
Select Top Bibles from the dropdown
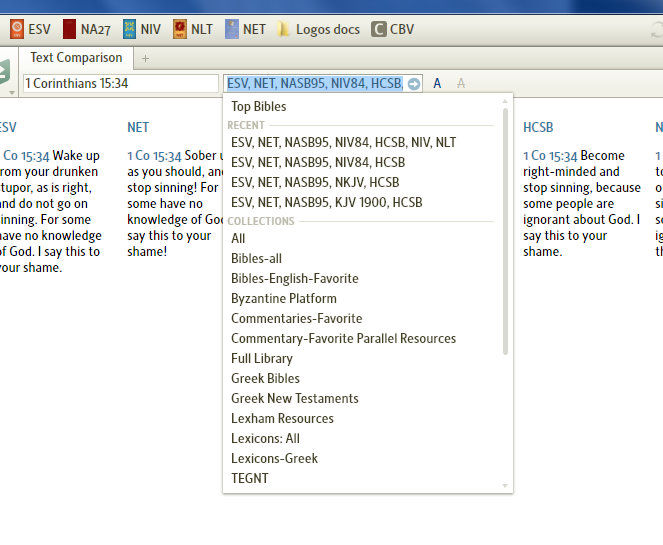[258, 107]
